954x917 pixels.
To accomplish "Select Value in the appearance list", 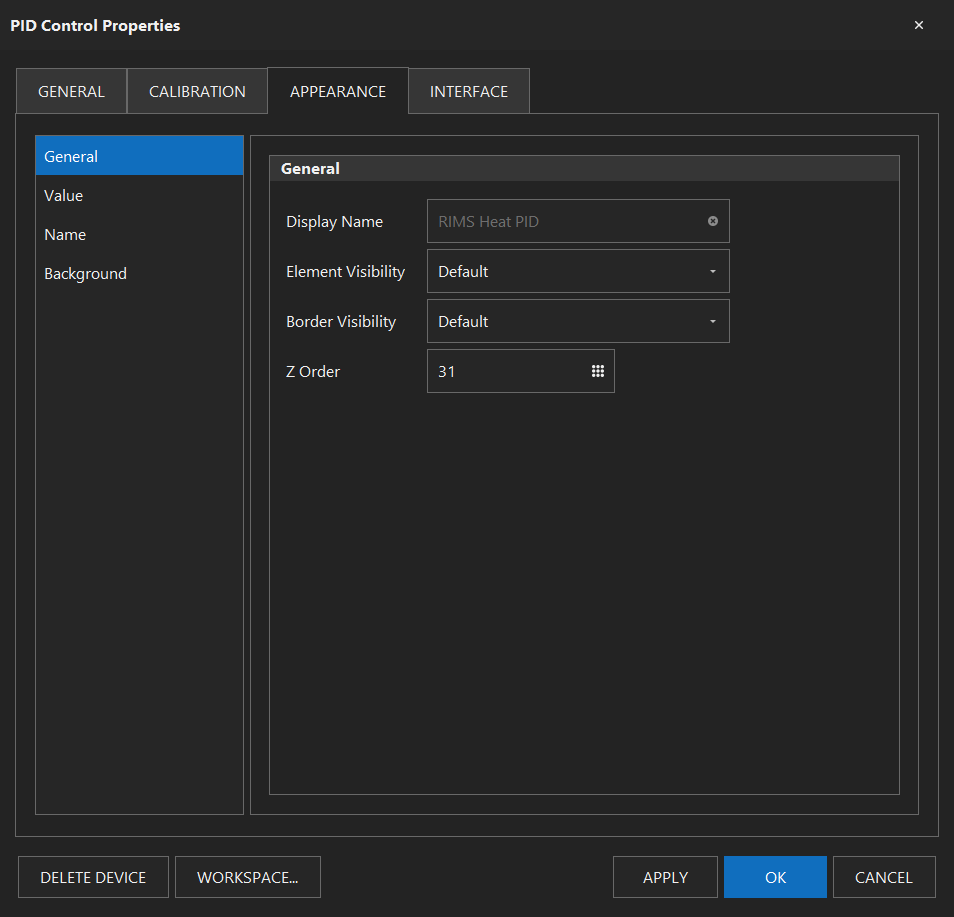I will pos(139,195).
